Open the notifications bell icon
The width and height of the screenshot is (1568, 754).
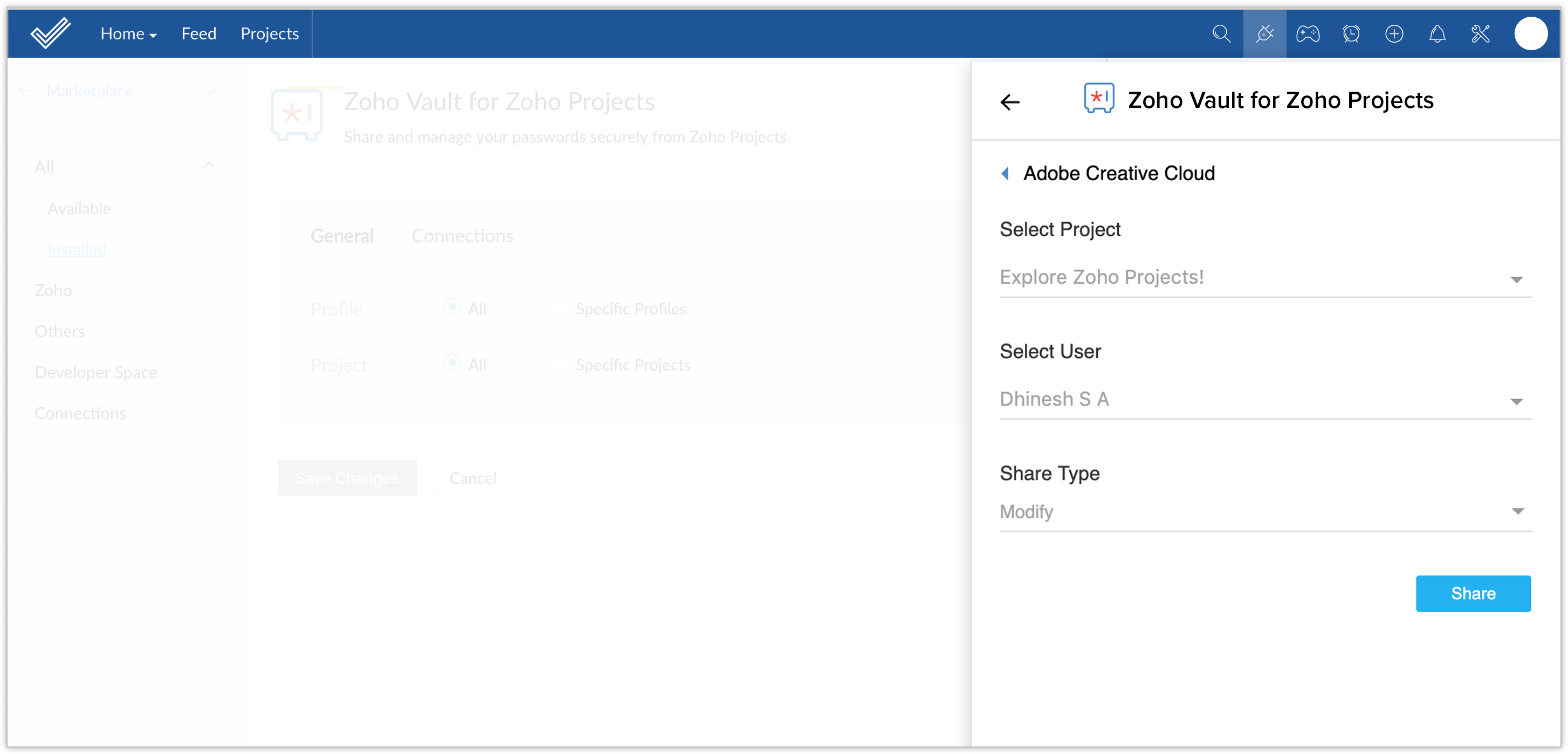(x=1437, y=33)
